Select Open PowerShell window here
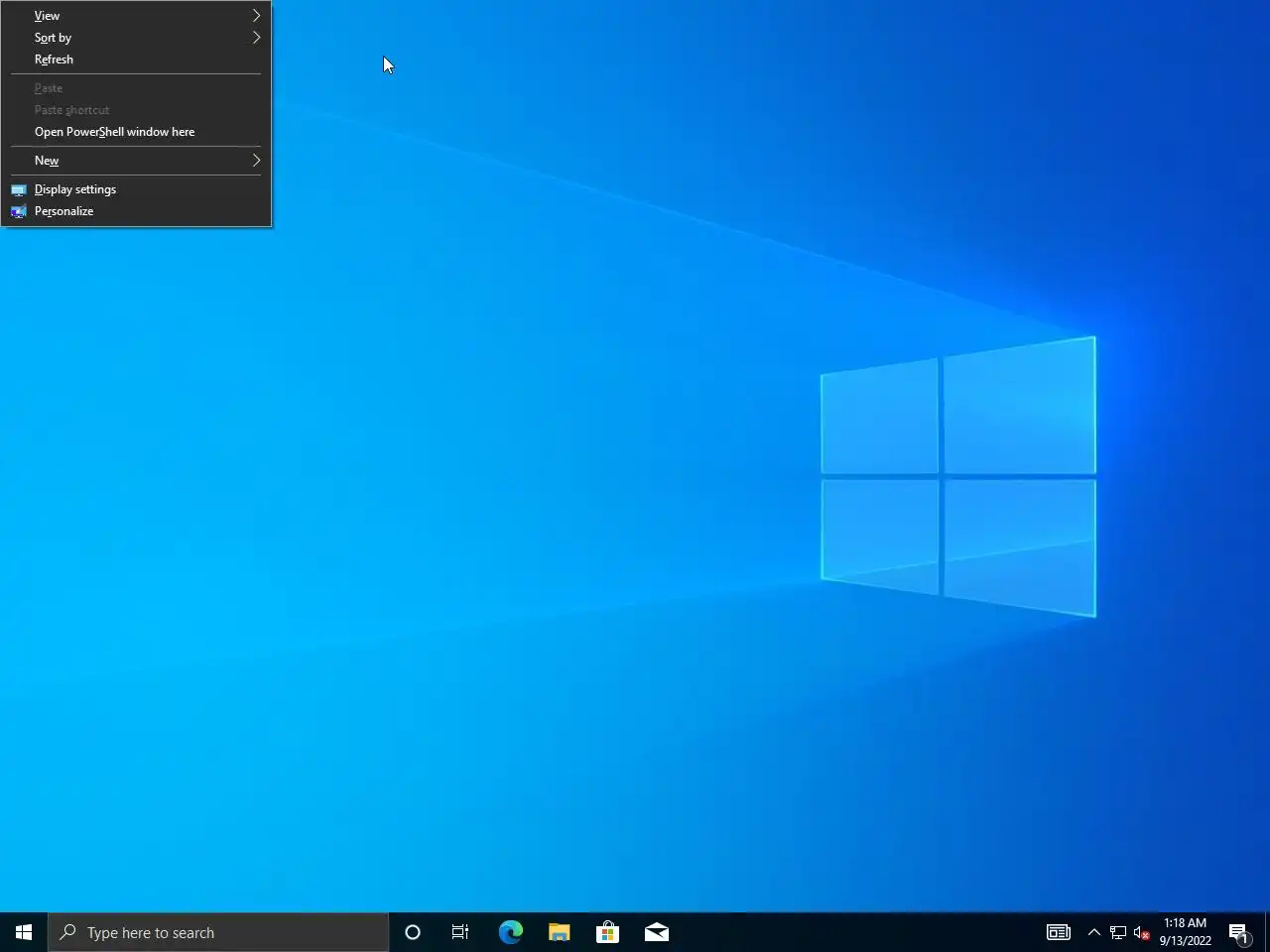Screen dimensions: 1270x952 pyautogui.click(x=136, y=132)
